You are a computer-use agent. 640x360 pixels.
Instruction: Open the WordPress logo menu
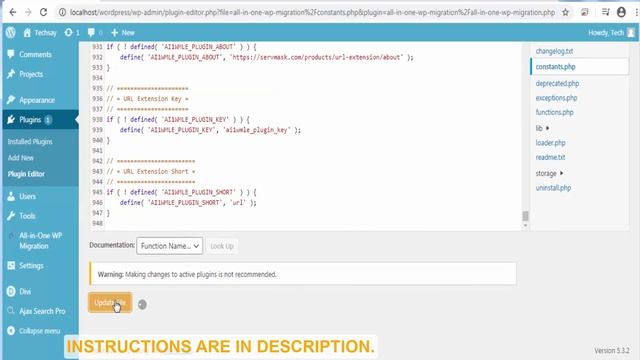[x=11, y=33]
